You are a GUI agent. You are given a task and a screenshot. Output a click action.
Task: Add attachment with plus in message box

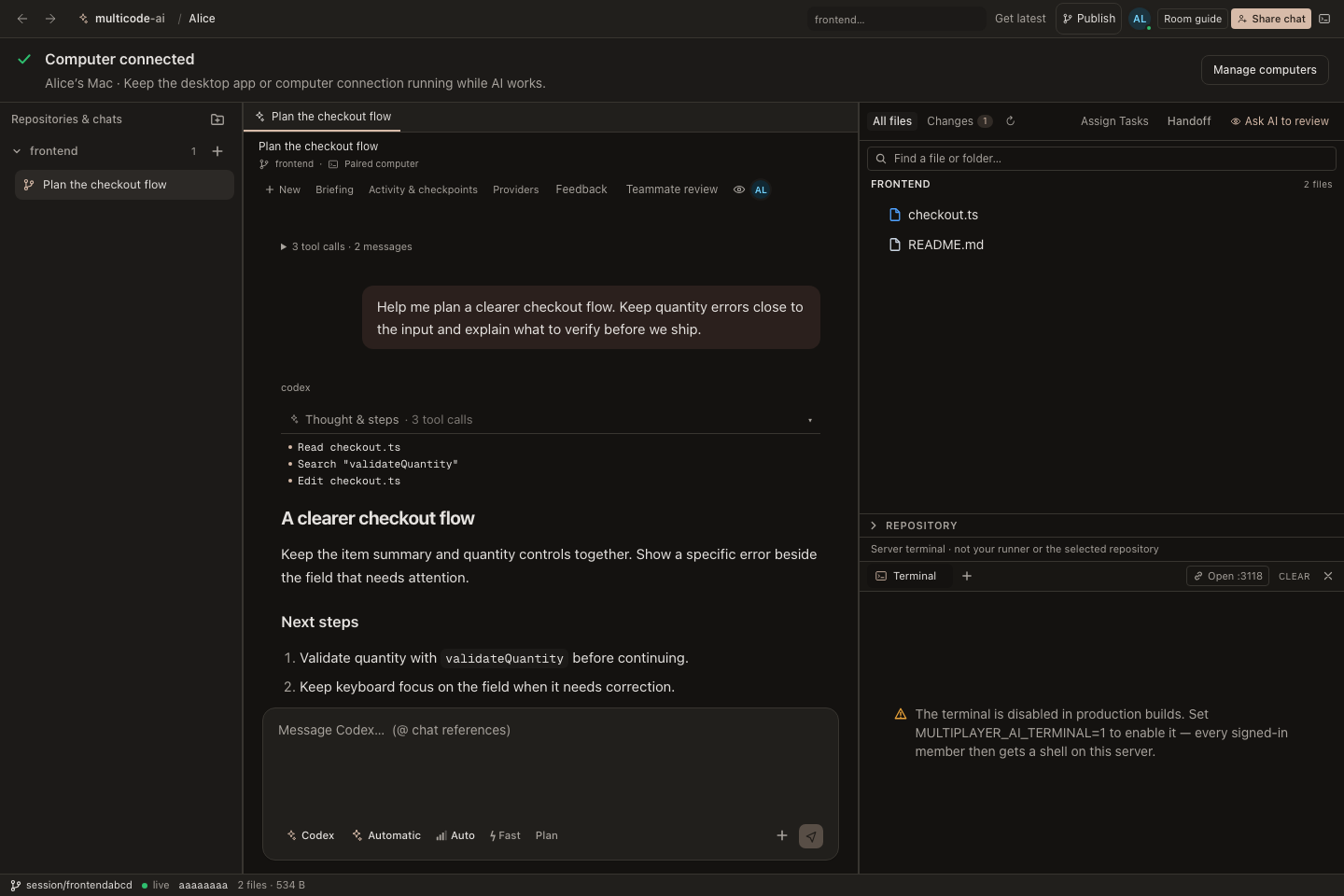(782, 835)
